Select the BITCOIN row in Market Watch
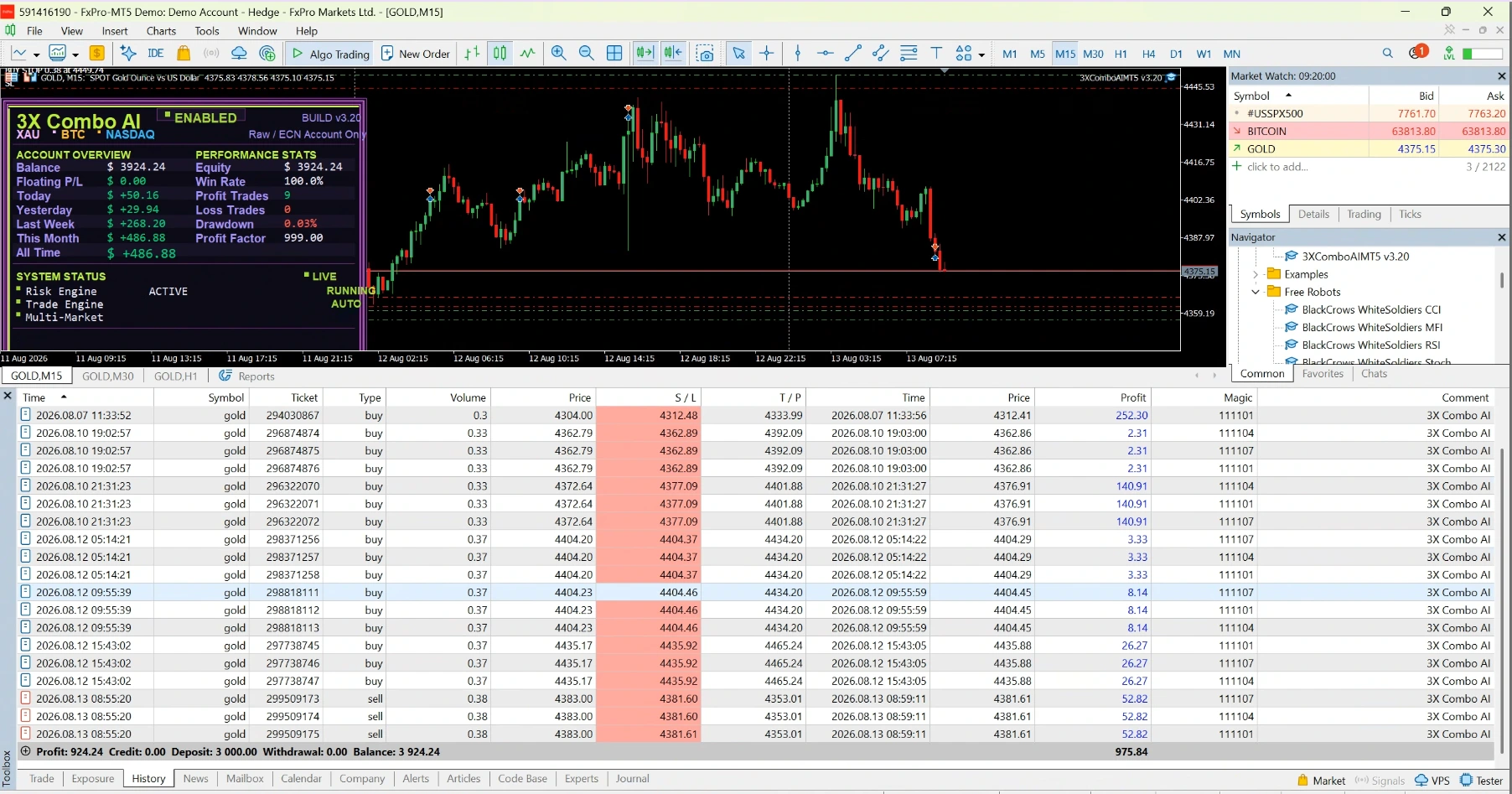Viewport: 1512px width, 794px height. point(1368,131)
